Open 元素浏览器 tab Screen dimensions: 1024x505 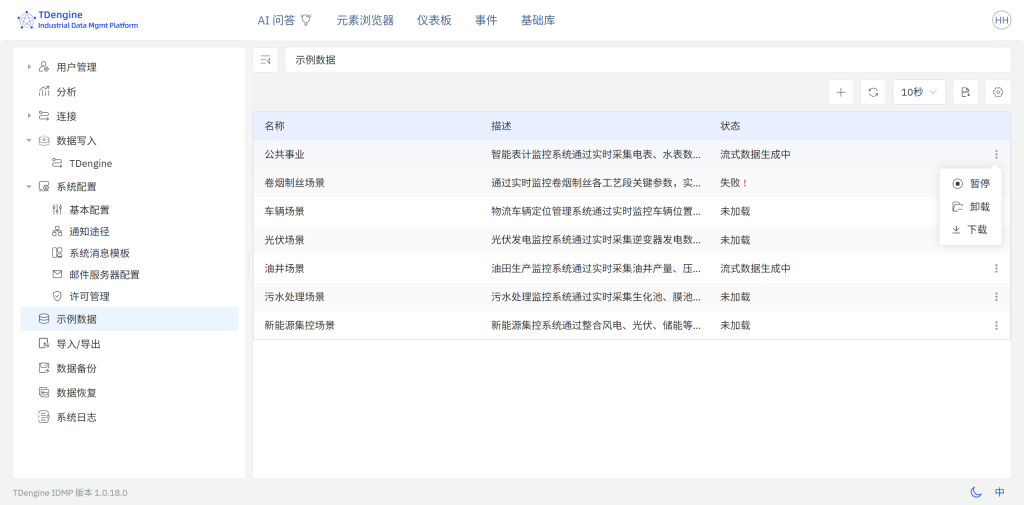pyautogui.click(x=365, y=20)
